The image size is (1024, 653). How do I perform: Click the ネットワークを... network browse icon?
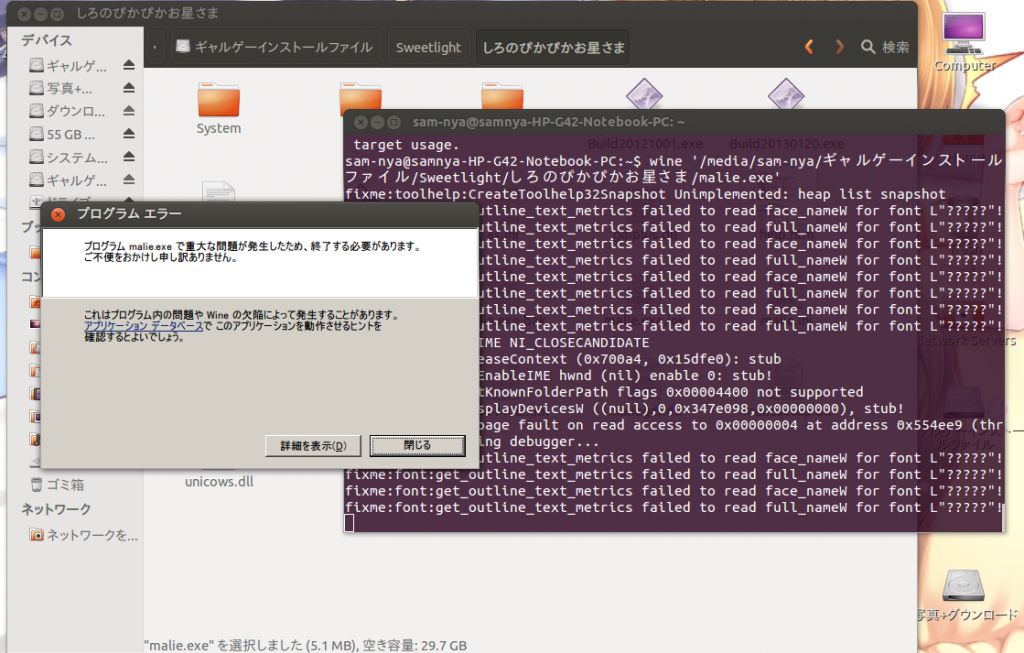pyautogui.click(x=37, y=535)
